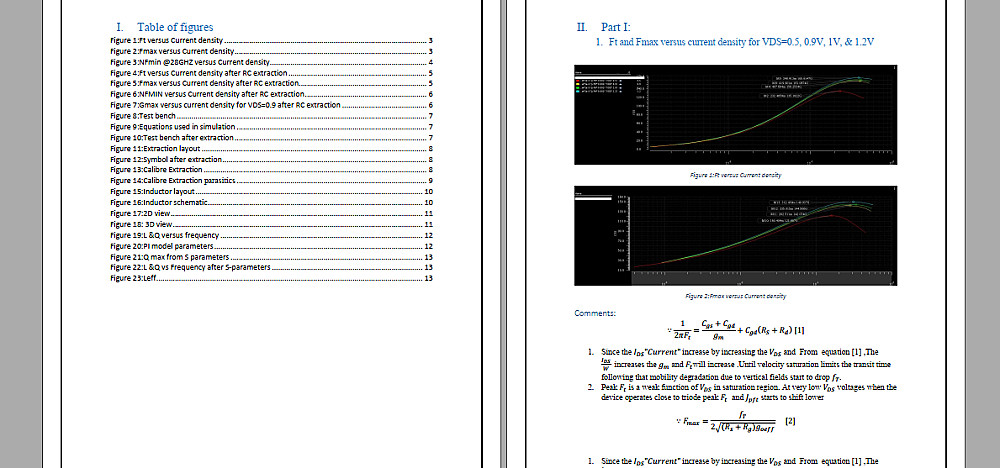
Task: Jump to 'Figure 16:Inductor schematic' entry
Action: tap(272, 202)
